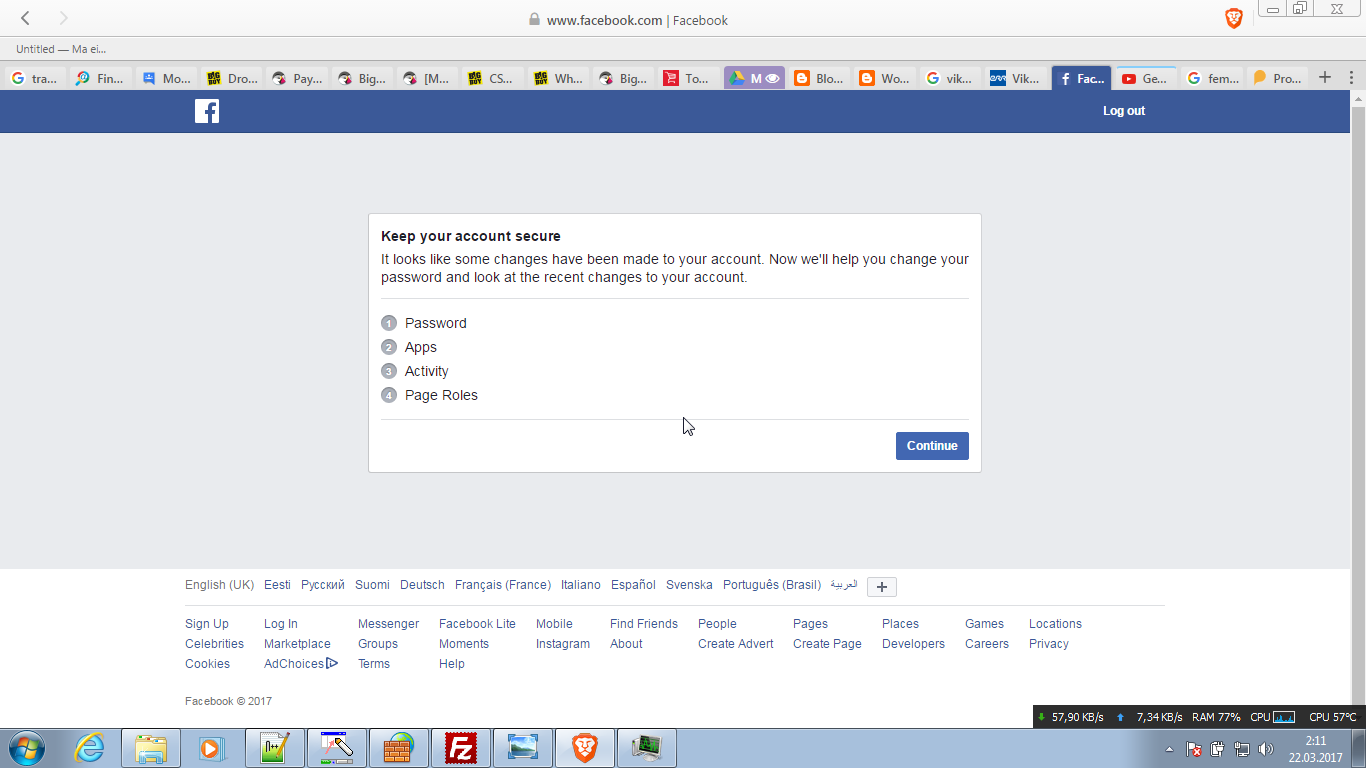Click the Careers footer link
Screen dimensions: 1366x768
[987, 644]
